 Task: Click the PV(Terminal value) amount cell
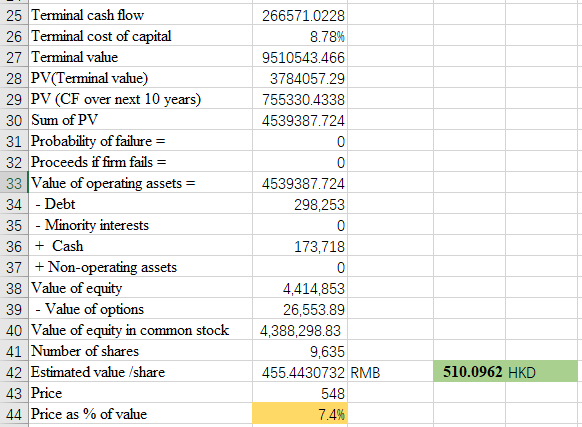point(300,78)
